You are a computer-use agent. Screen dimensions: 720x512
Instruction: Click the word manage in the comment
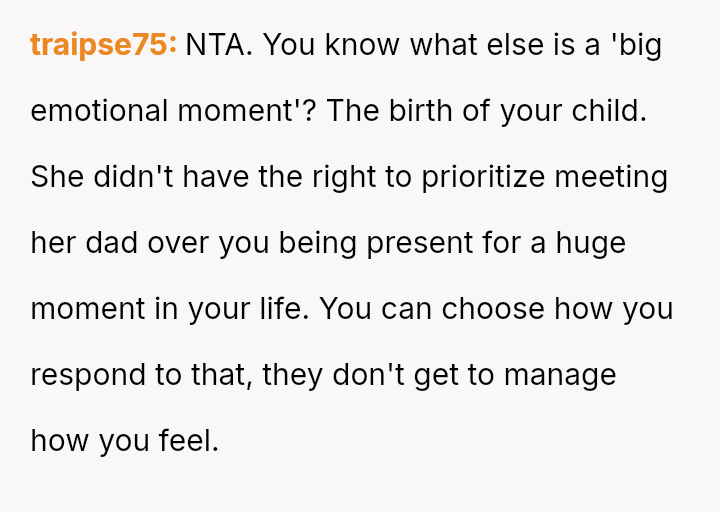[560, 375]
